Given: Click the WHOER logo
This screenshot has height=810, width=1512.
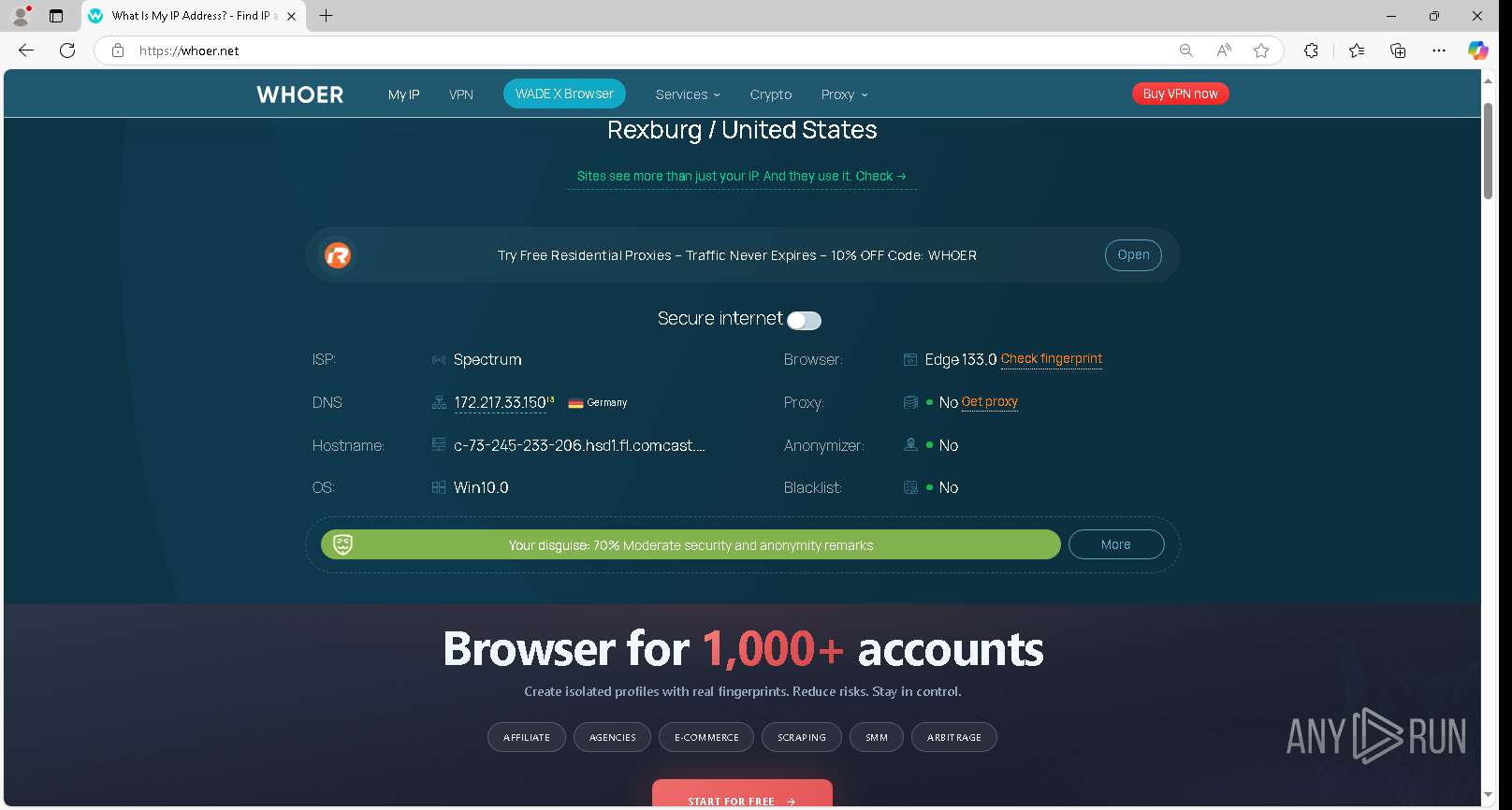Looking at the screenshot, I should tap(300, 94).
